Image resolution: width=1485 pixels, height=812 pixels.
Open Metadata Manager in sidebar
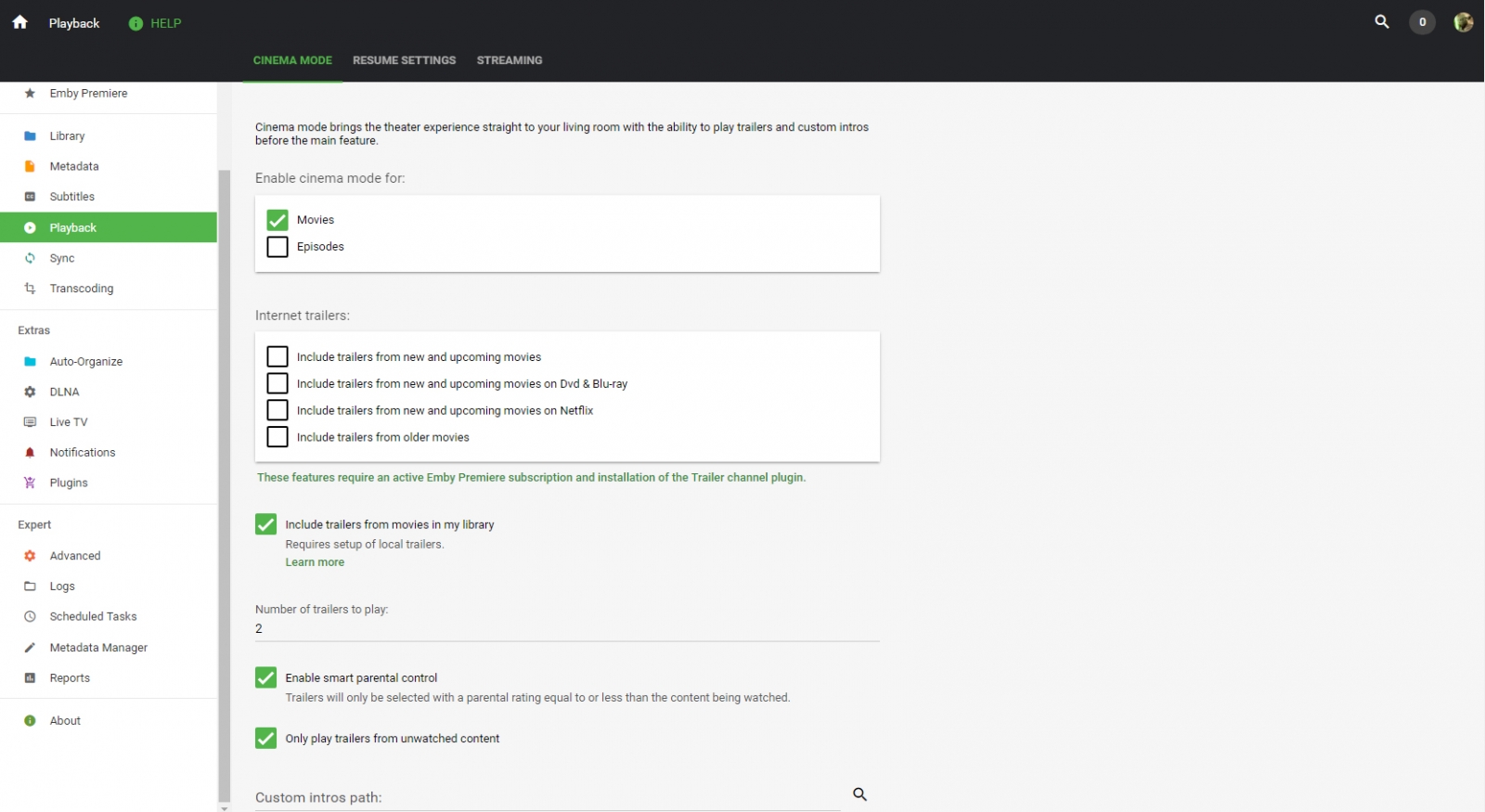coord(109,648)
